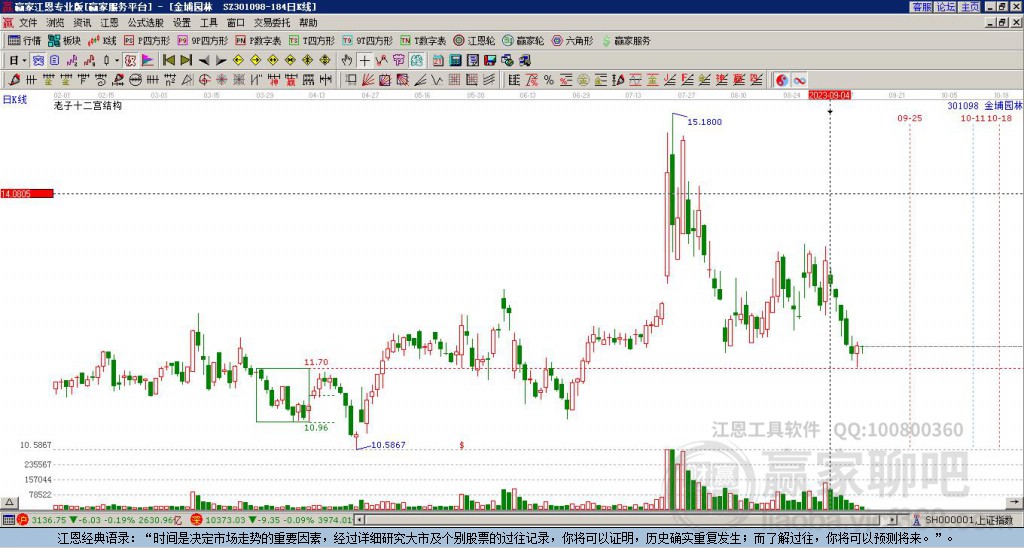Select the red pencil drawing tool
This screenshot has width=1024, height=548.
14,80
